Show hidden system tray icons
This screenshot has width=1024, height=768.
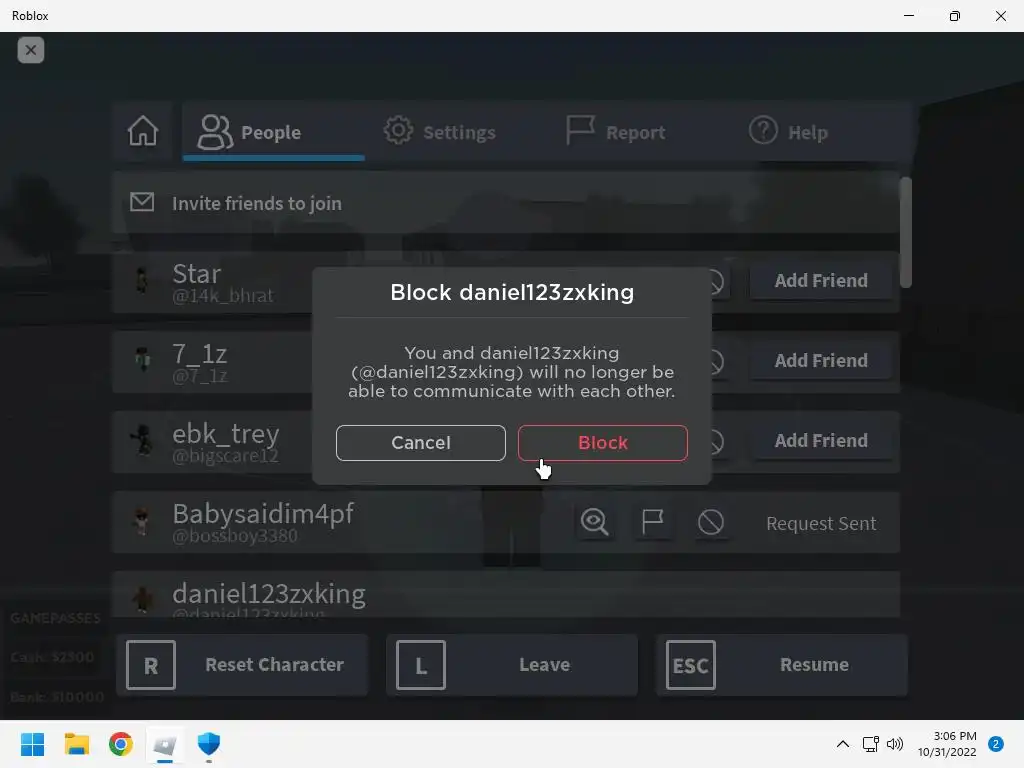click(x=842, y=744)
